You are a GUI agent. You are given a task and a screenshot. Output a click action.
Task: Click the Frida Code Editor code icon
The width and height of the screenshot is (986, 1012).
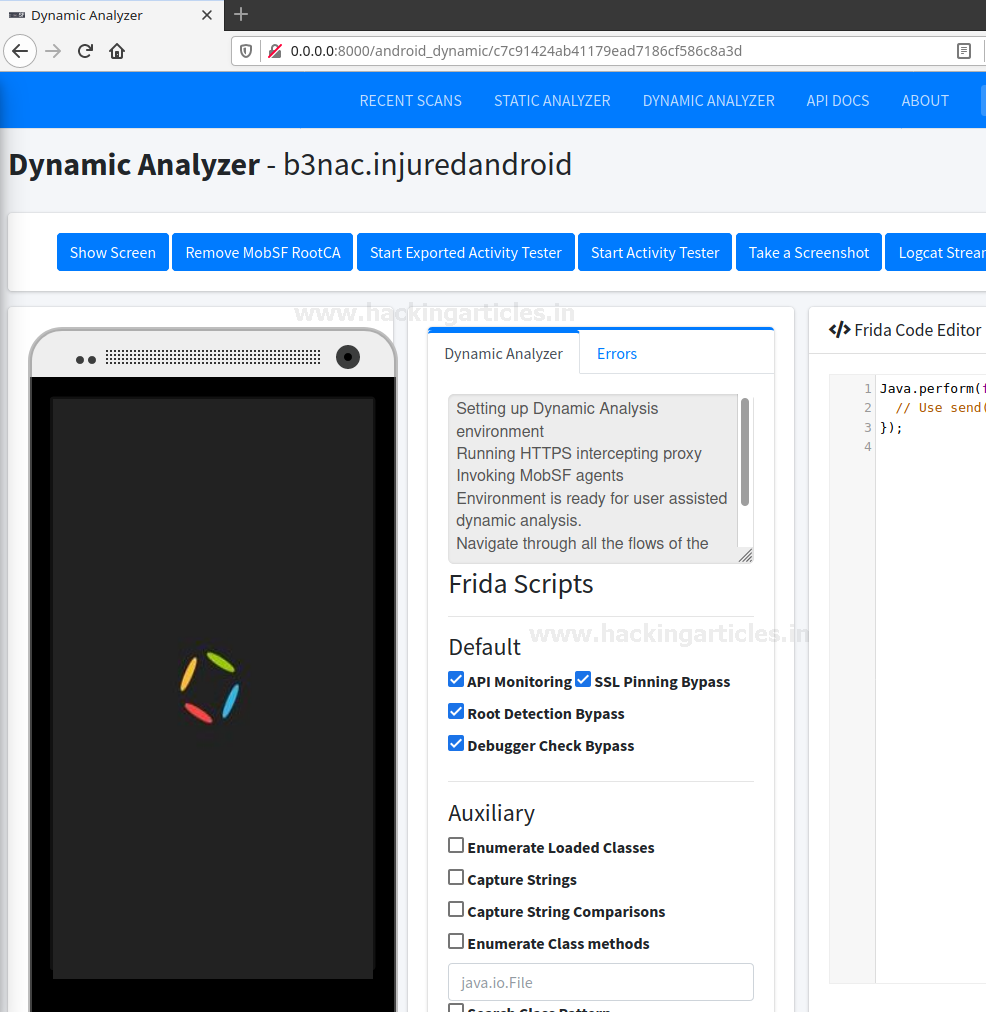[840, 330]
